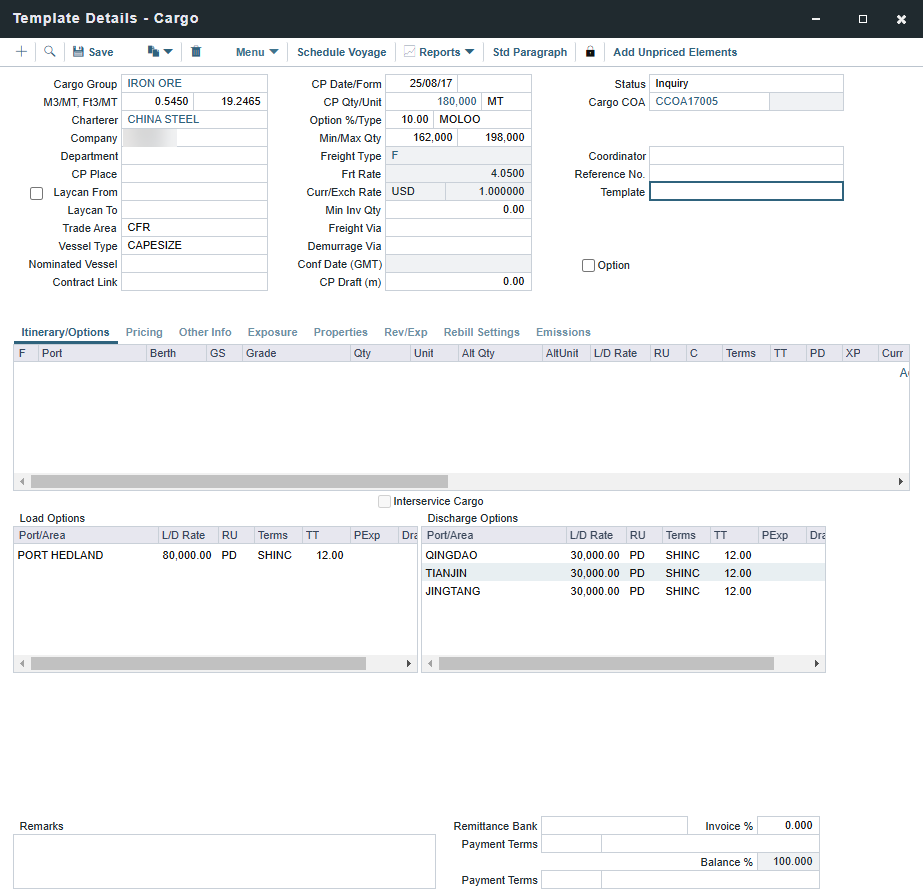Expand the copy dropdown arrow in toolbar
The width and height of the screenshot is (923, 894).
[x=168, y=52]
